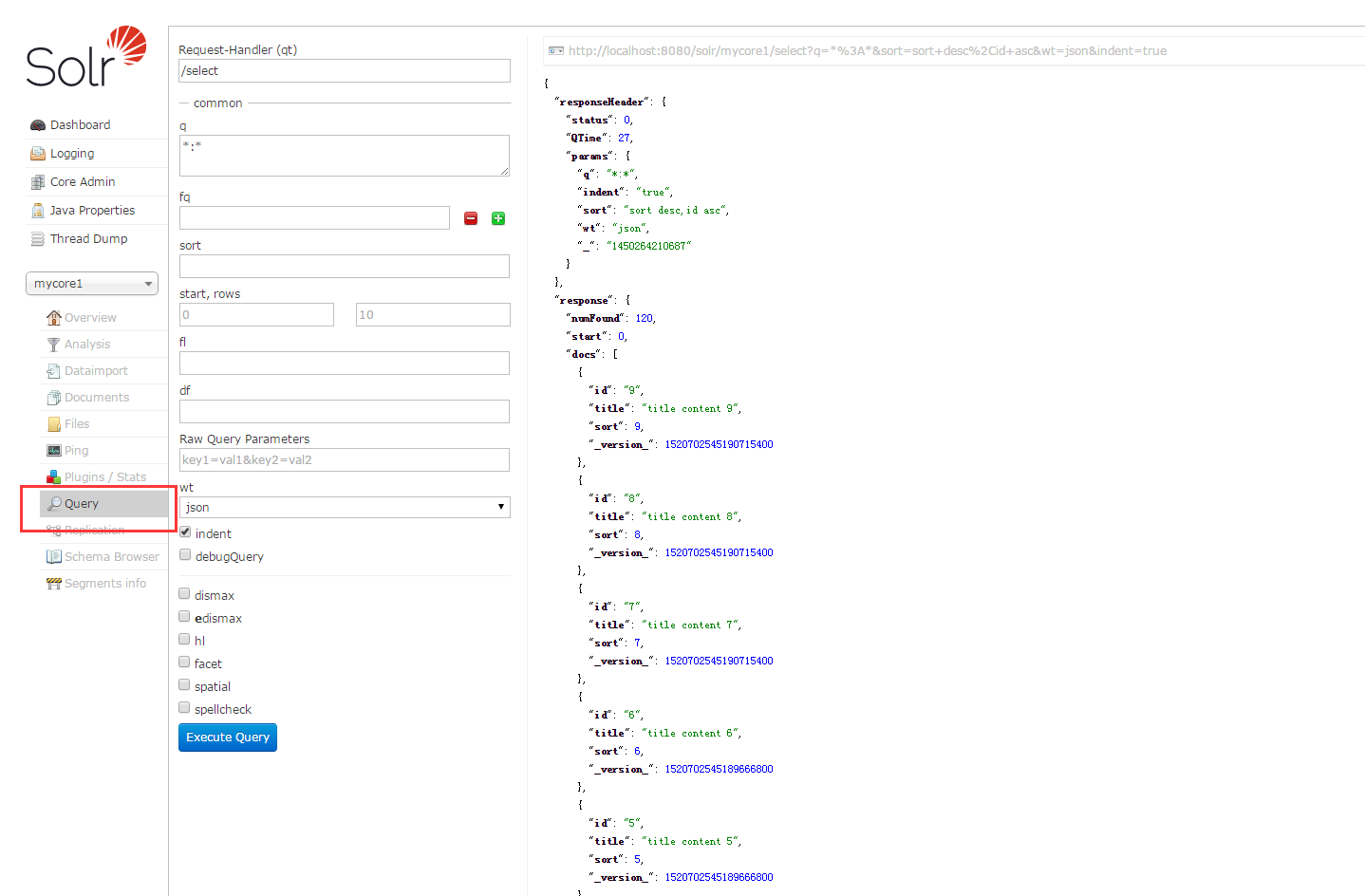Enable the debugQuery checkbox

185,555
